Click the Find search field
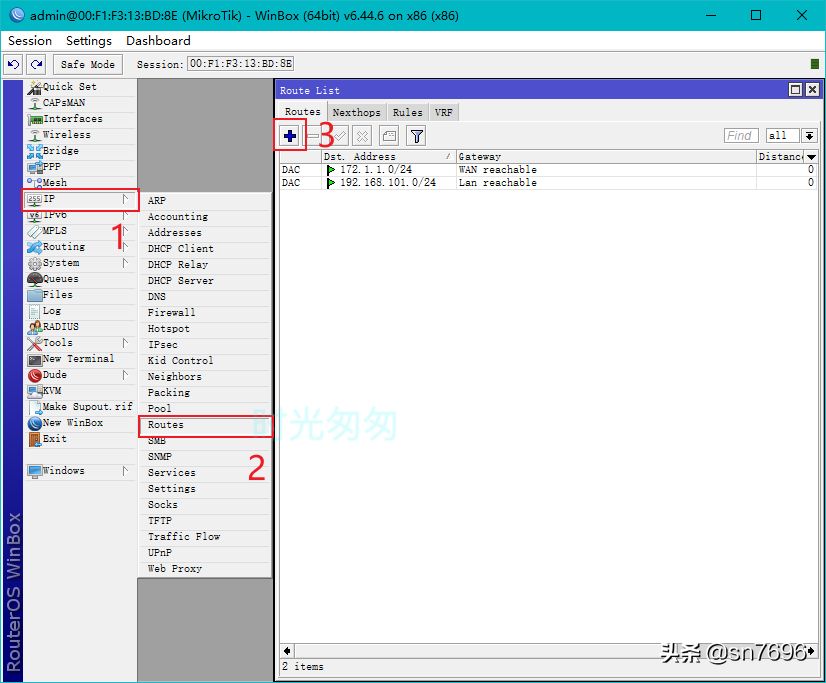Image resolution: width=826 pixels, height=683 pixels. (x=741, y=136)
